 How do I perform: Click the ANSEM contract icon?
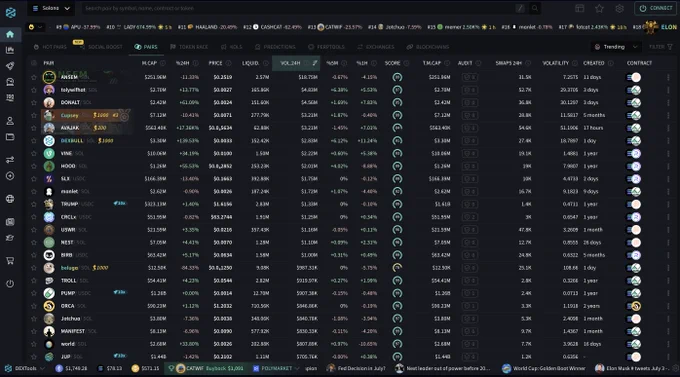point(636,77)
